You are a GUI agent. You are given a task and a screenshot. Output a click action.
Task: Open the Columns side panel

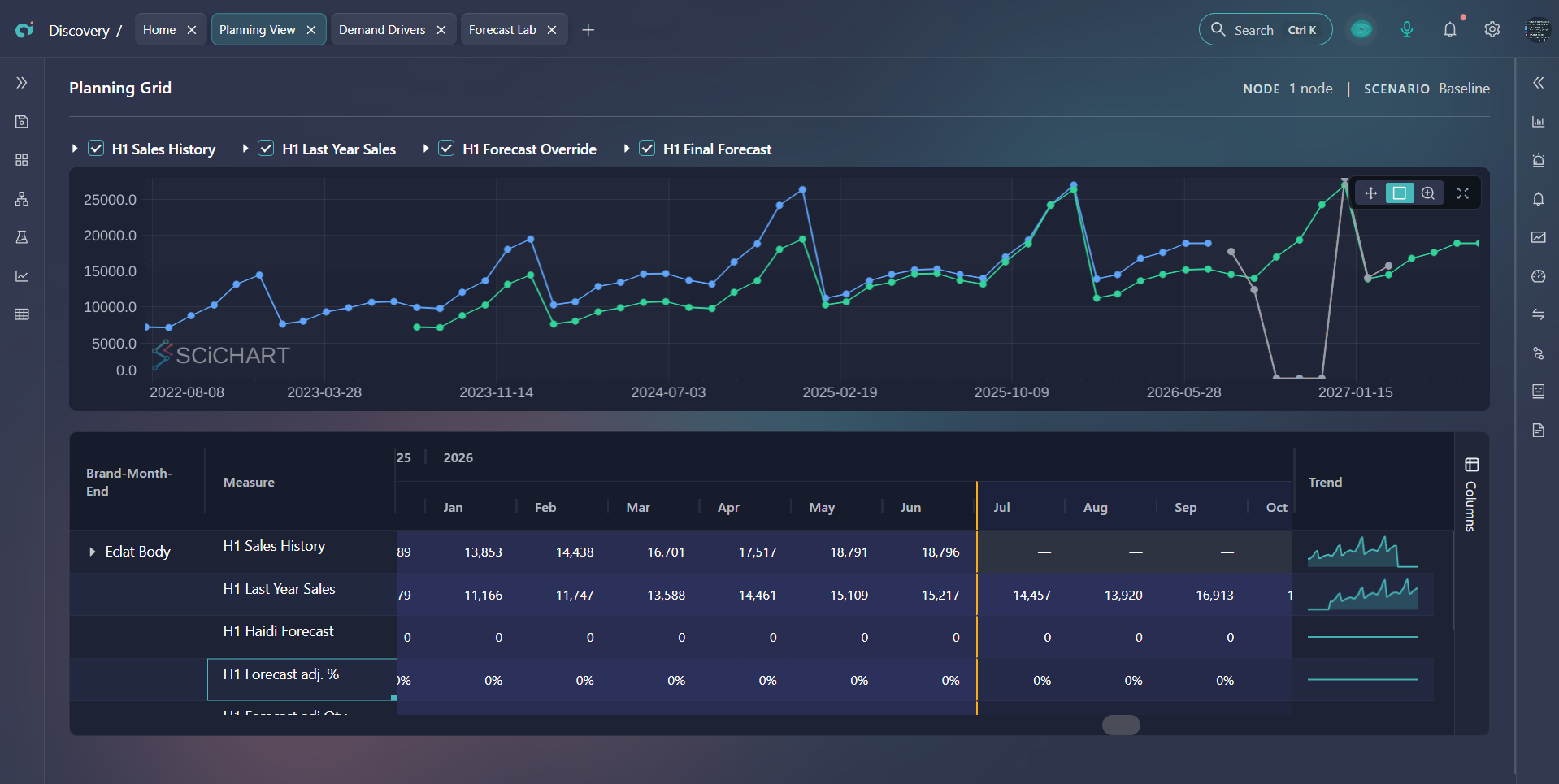tap(1471, 495)
